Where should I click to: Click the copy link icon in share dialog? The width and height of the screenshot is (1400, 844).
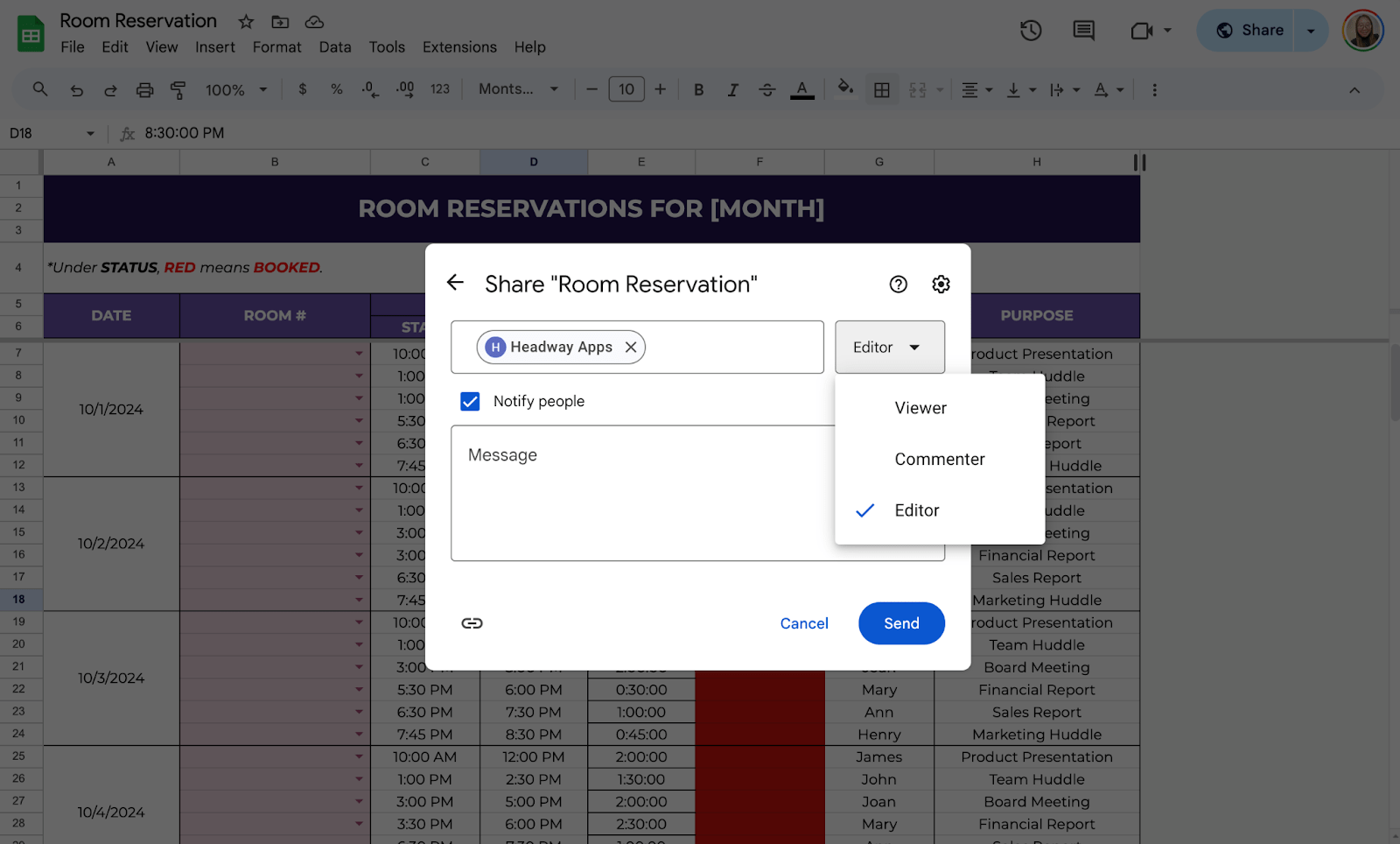[x=472, y=623]
